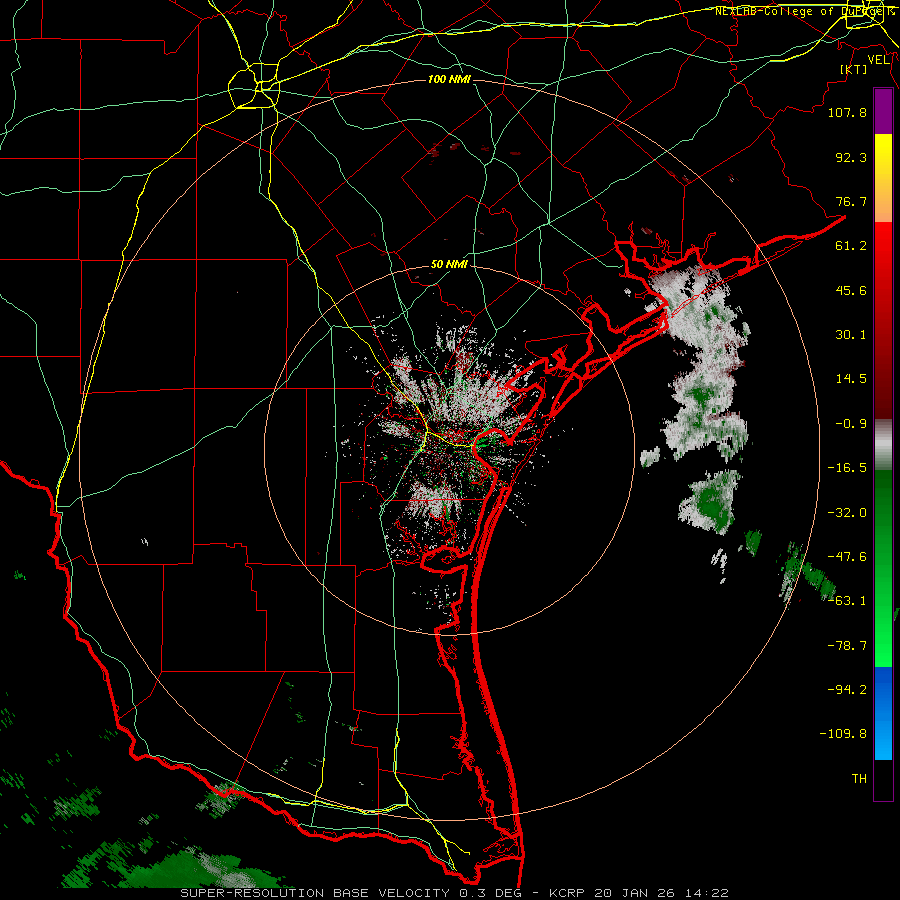The height and width of the screenshot is (900, 900).
Task: Click the -32.0 velocity scale value
Action: [847, 513]
